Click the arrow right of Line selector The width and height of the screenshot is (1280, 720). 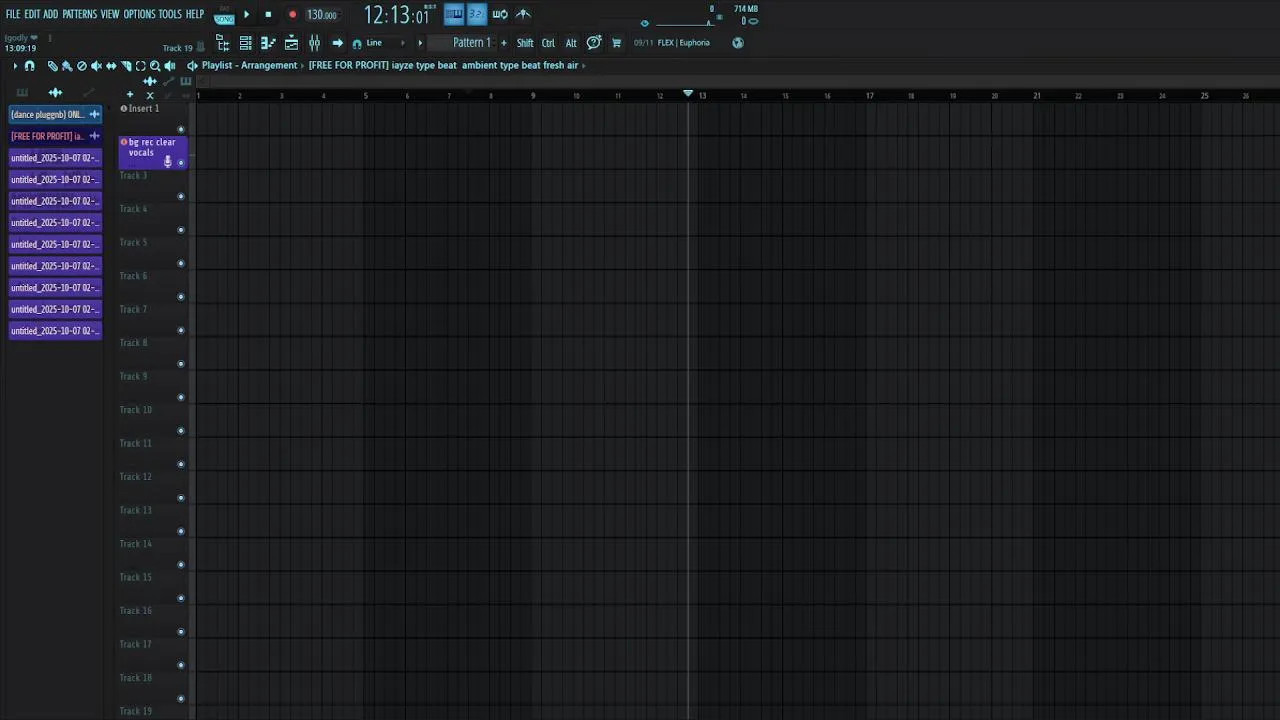click(403, 43)
